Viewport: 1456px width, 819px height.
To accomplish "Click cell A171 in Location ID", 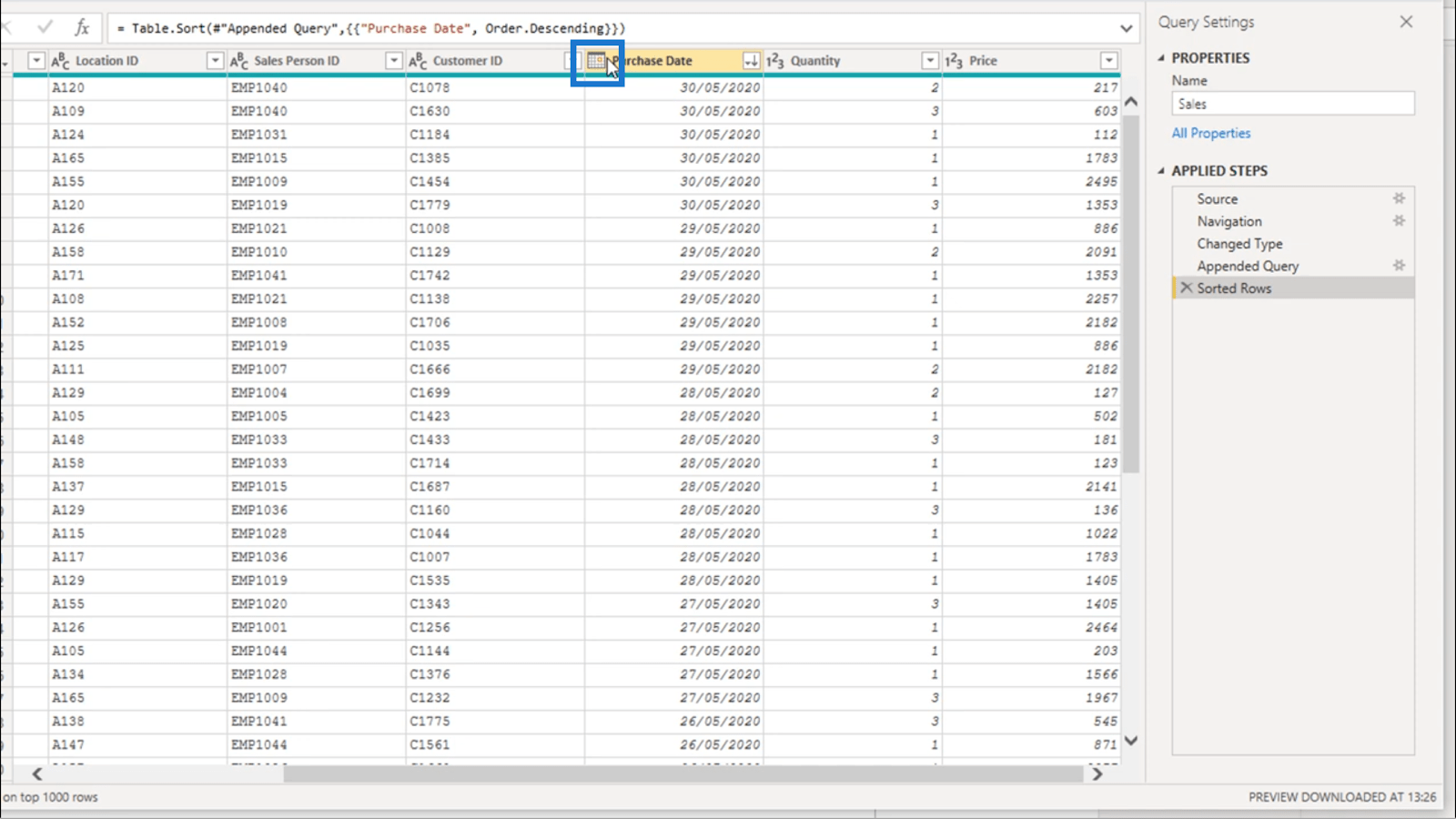I will pyautogui.click(x=137, y=275).
